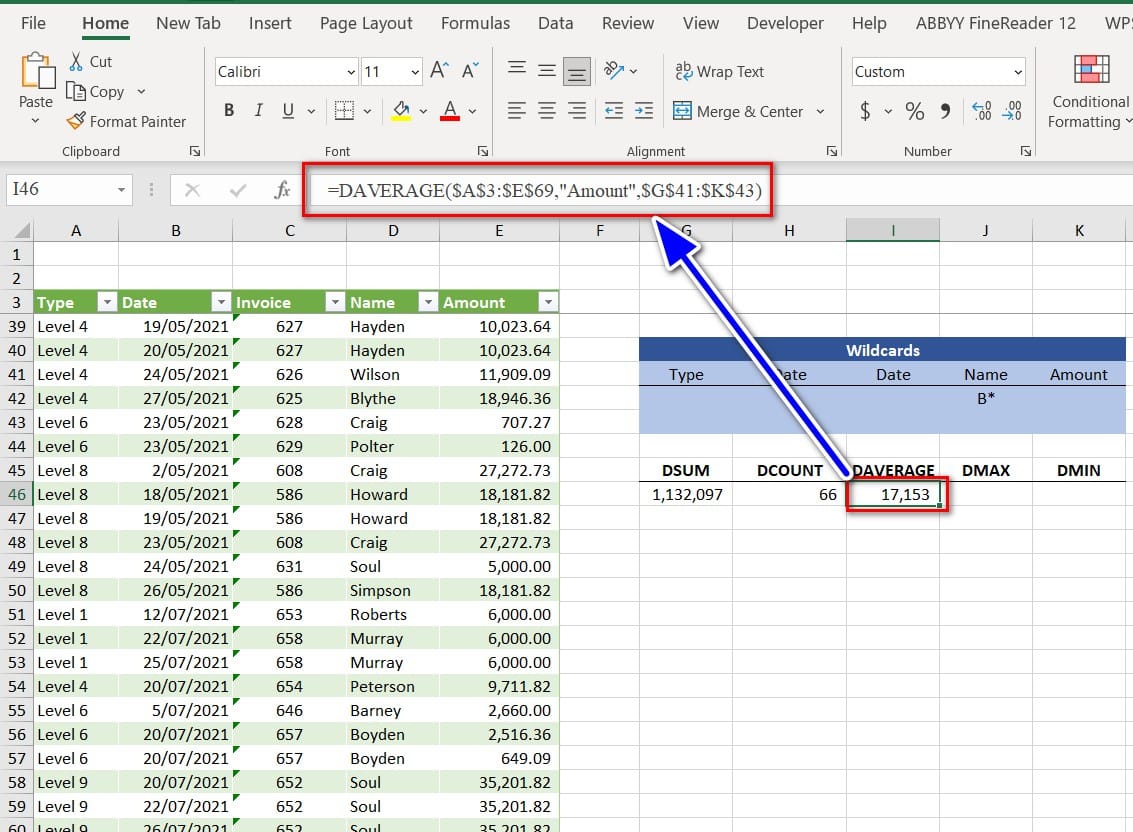Open the Conditional Formatting icon
The height and width of the screenshot is (832, 1133).
pos(1091,70)
